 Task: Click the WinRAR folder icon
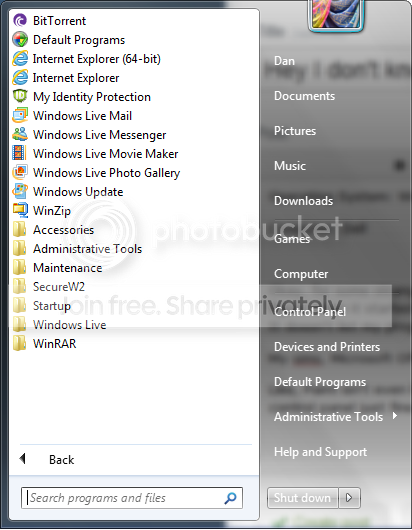(19, 343)
